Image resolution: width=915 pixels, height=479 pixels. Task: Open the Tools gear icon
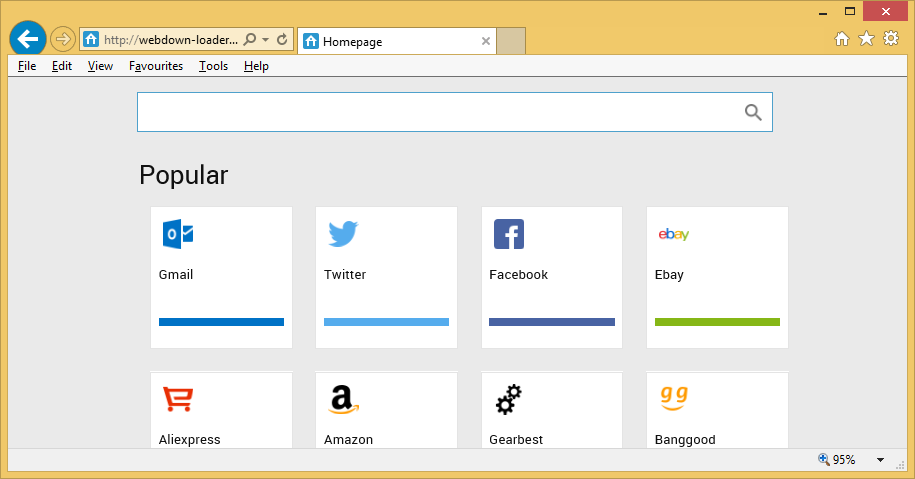point(891,39)
